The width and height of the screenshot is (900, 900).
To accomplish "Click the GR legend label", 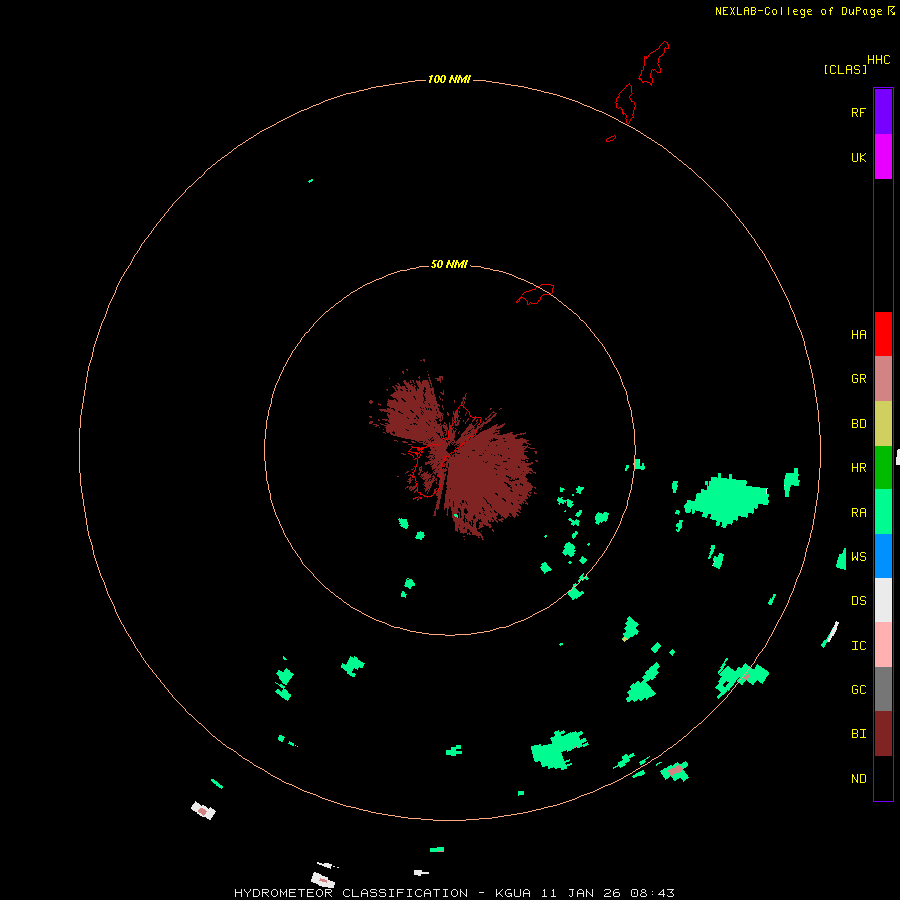I will [x=858, y=379].
